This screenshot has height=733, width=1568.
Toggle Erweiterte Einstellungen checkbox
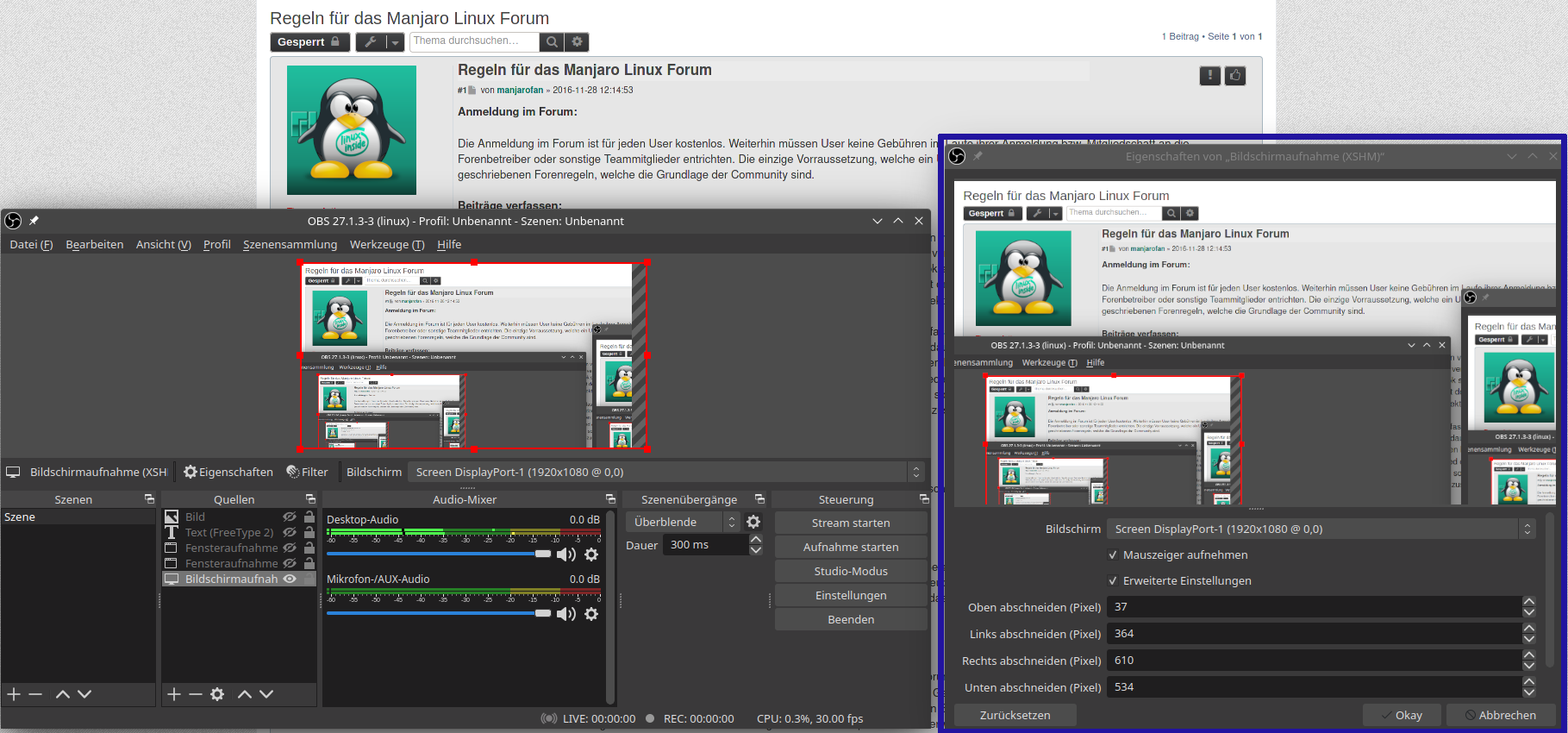coord(1113,581)
